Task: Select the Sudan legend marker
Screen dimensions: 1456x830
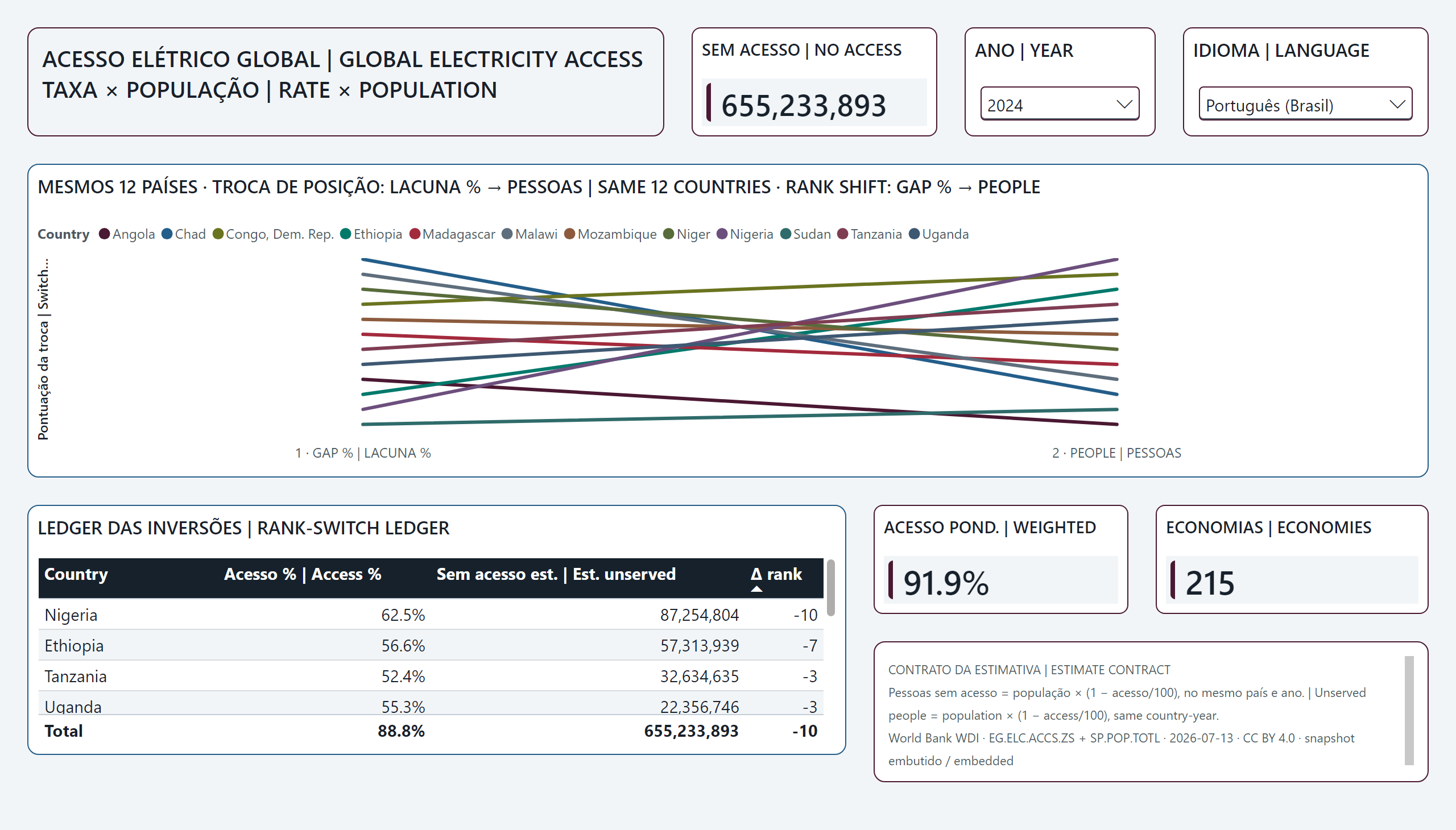Action: (785, 234)
